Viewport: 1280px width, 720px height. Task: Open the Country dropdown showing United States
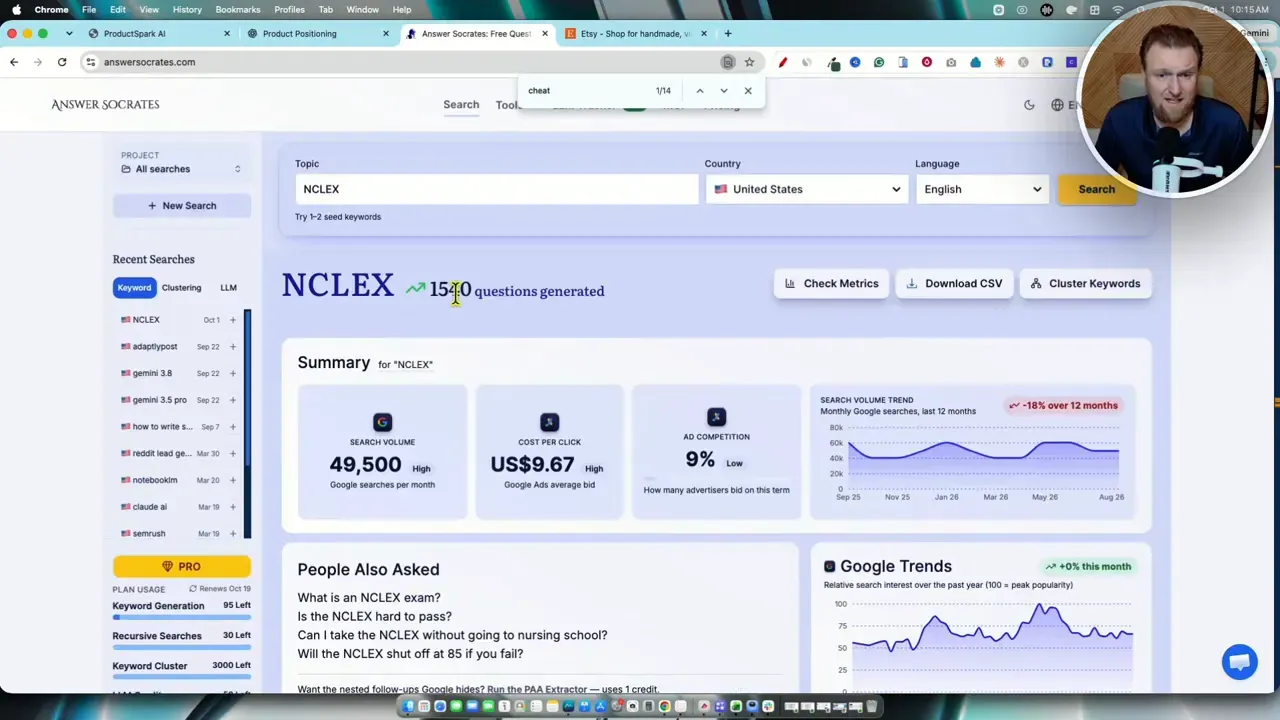806,189
